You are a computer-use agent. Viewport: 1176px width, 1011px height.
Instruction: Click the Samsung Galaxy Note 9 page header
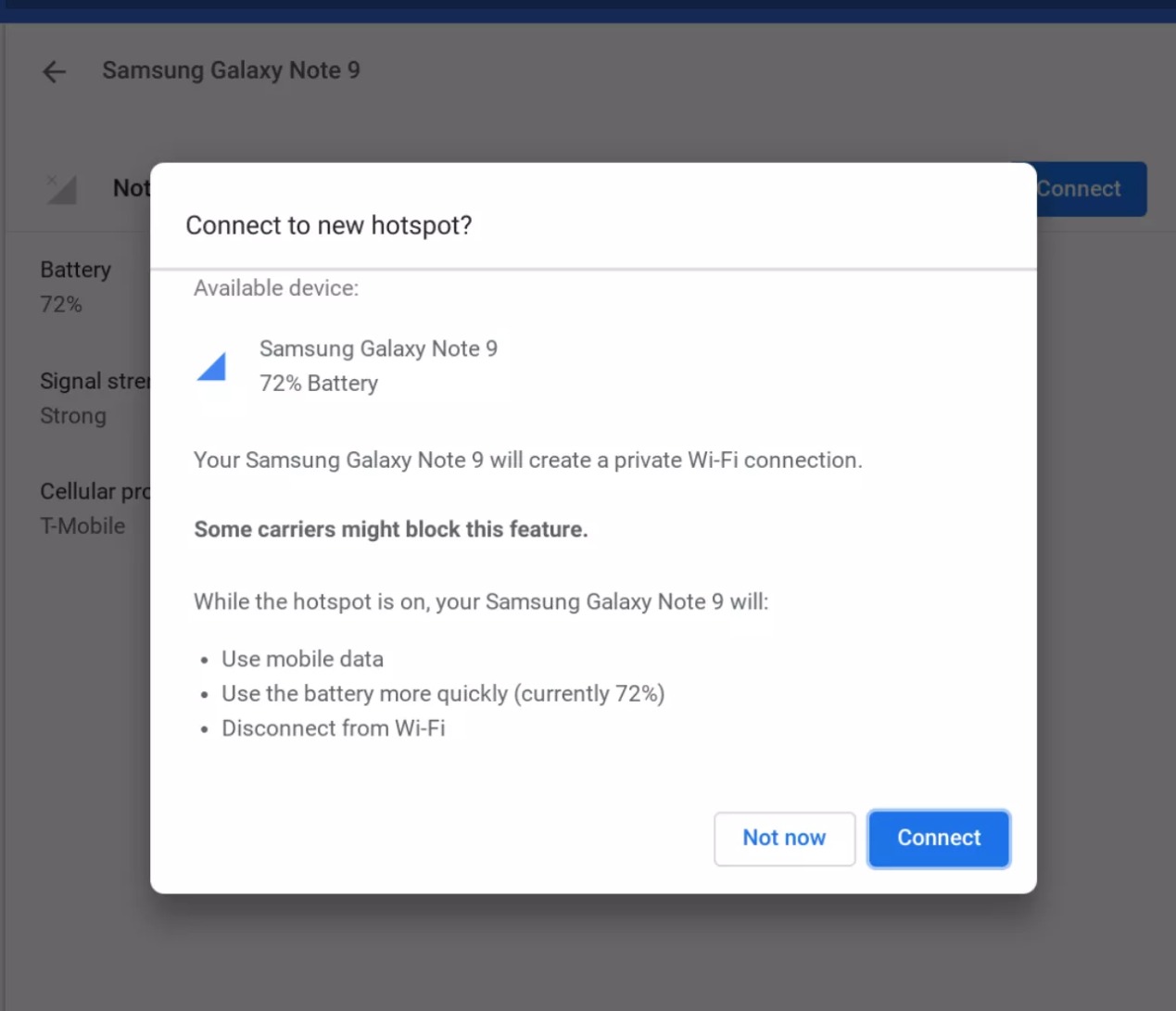(231, 70)
